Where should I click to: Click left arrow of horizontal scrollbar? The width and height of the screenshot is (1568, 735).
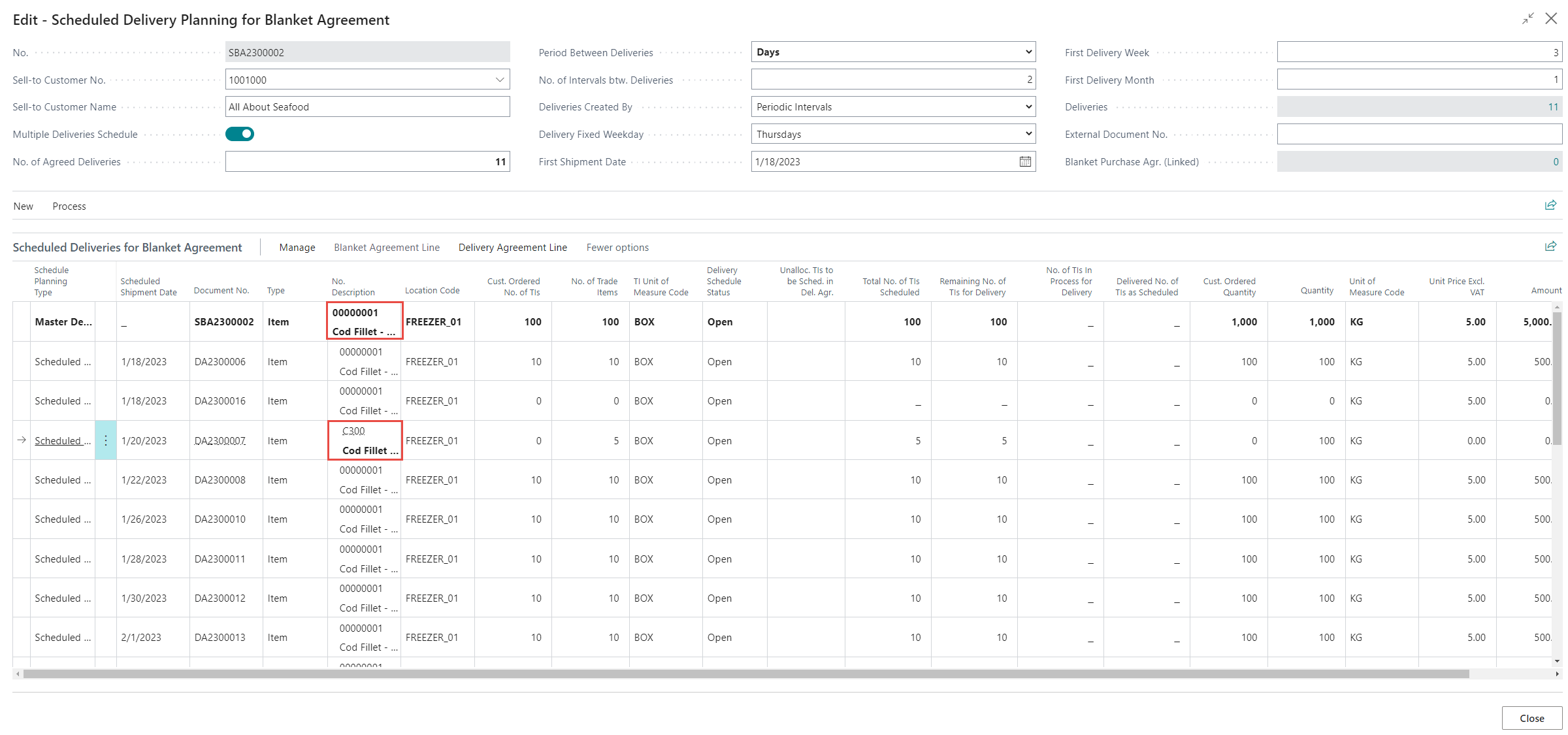[18, 674]
